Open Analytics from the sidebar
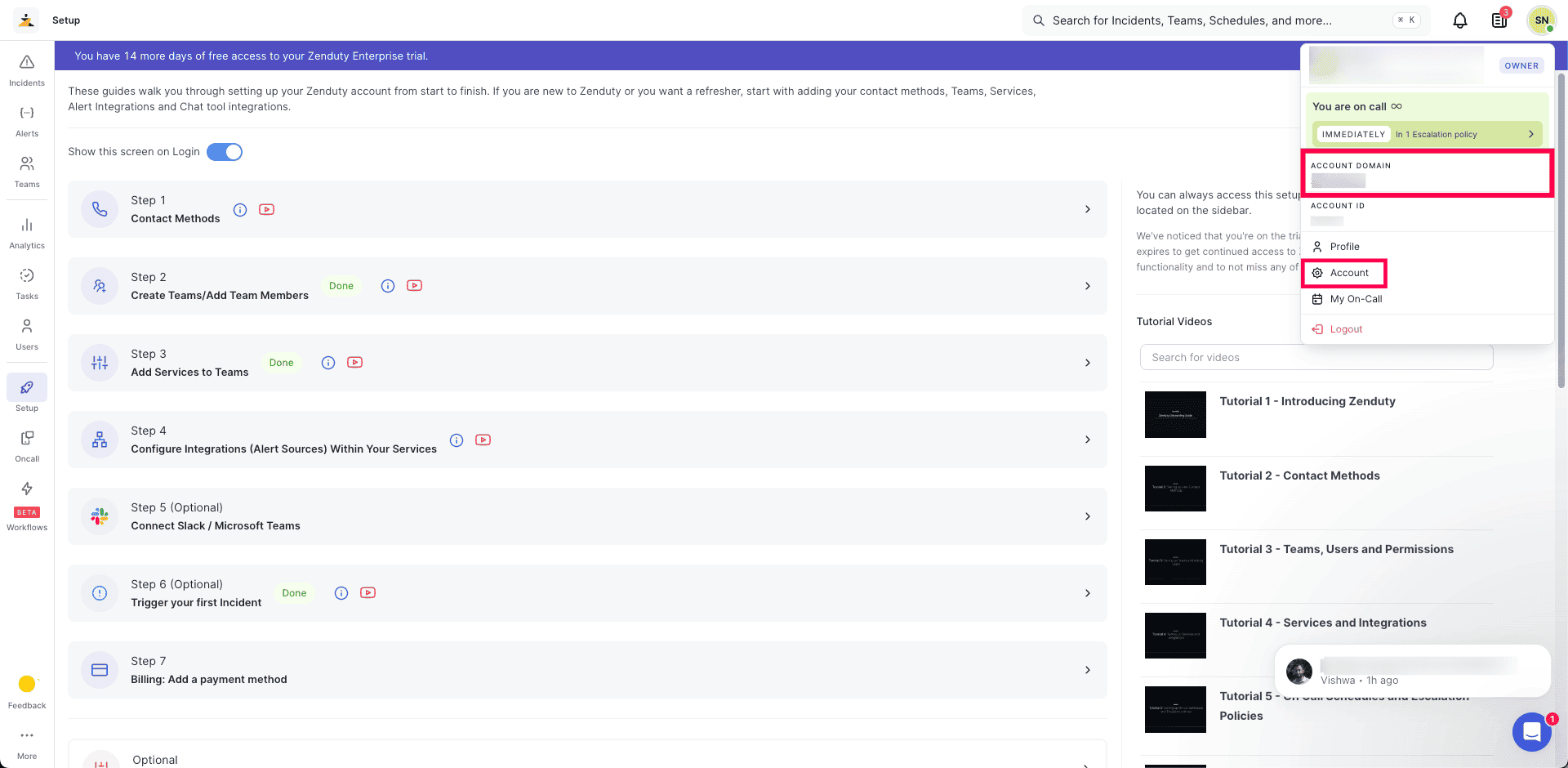 click(x=27, y=233)
